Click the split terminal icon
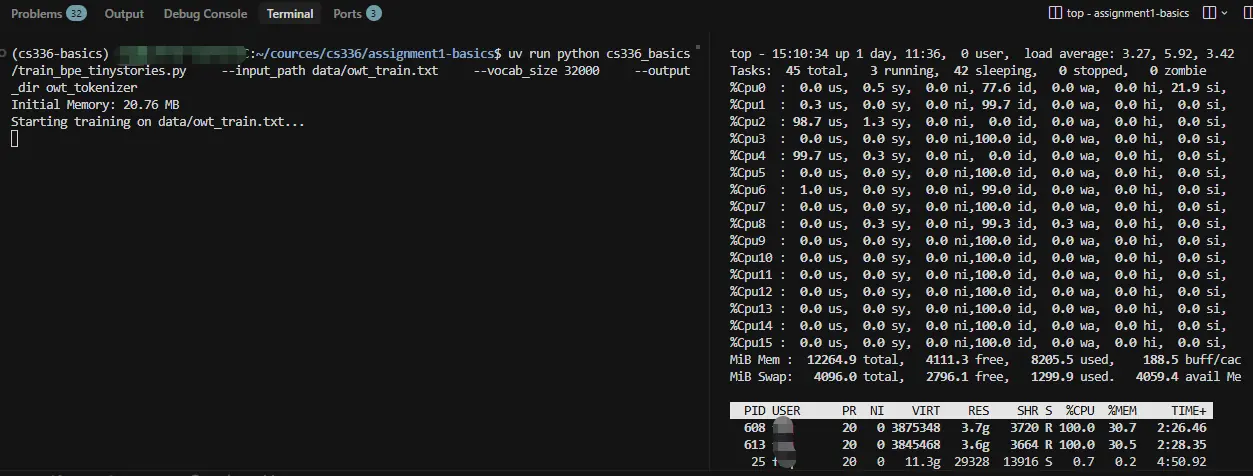The image size is (1253, 476). pos(1209,13)
